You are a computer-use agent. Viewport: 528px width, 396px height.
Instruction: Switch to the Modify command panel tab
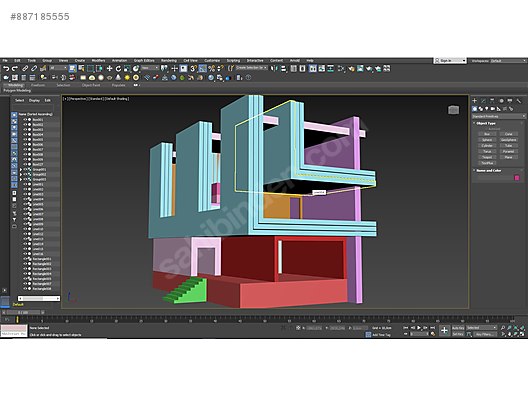point(484,101)
